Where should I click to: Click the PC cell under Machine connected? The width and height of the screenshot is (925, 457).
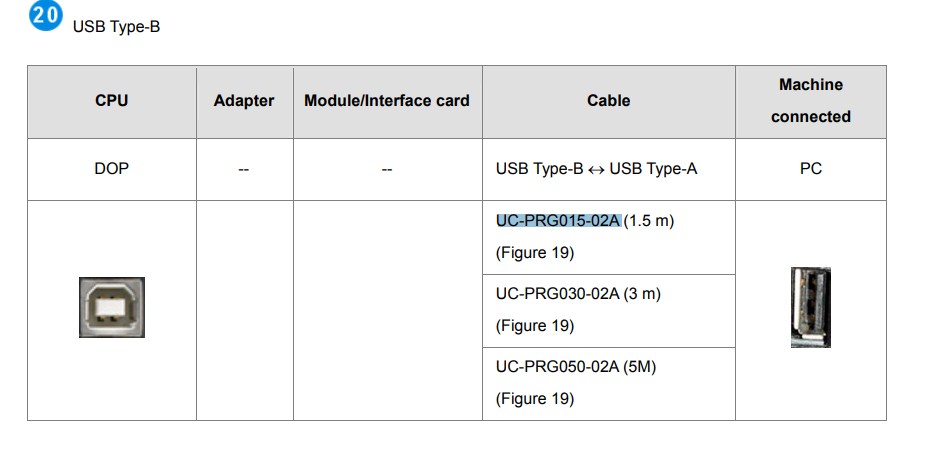pos(810,169)
